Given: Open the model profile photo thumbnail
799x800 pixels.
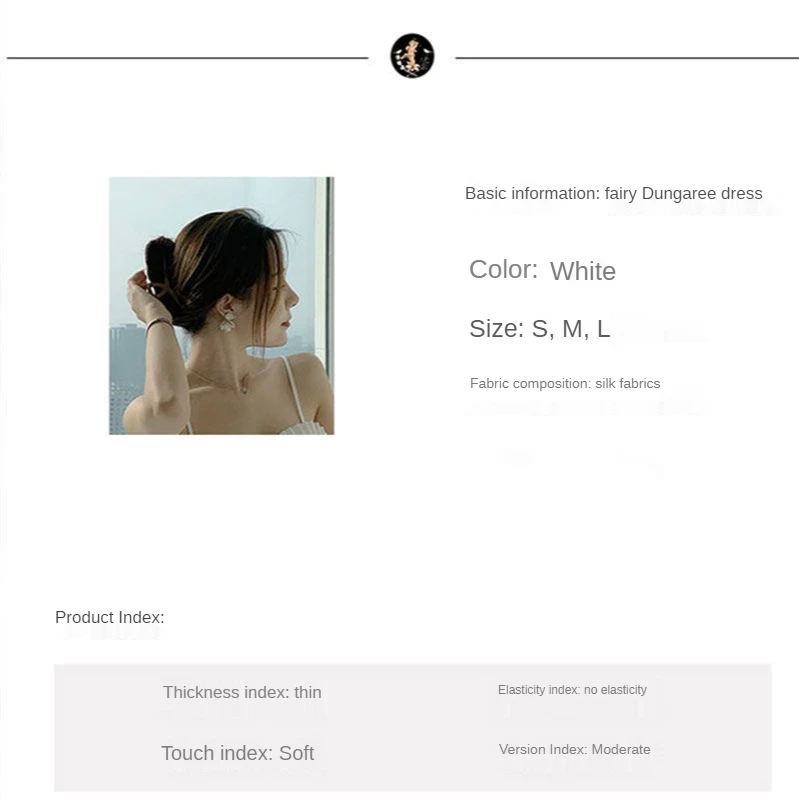Looking at the screenshot, I should tap(221, 306).
